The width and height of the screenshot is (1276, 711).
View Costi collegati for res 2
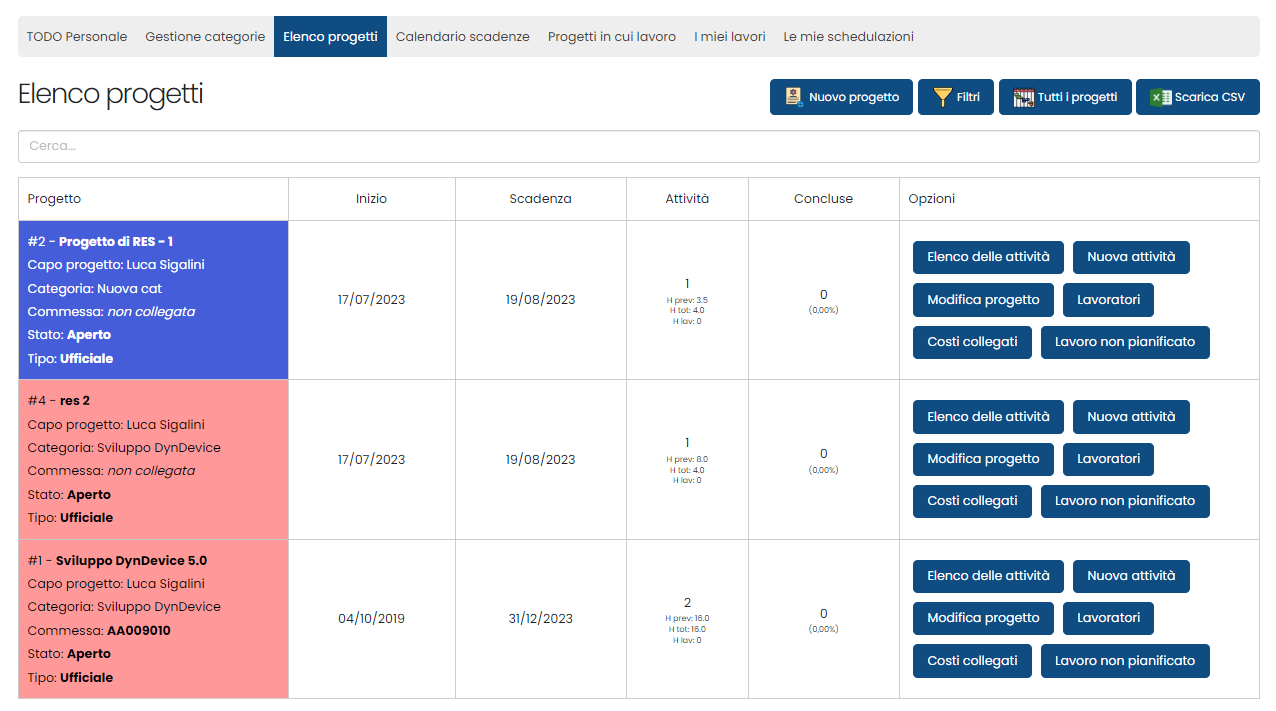[972, 501]
